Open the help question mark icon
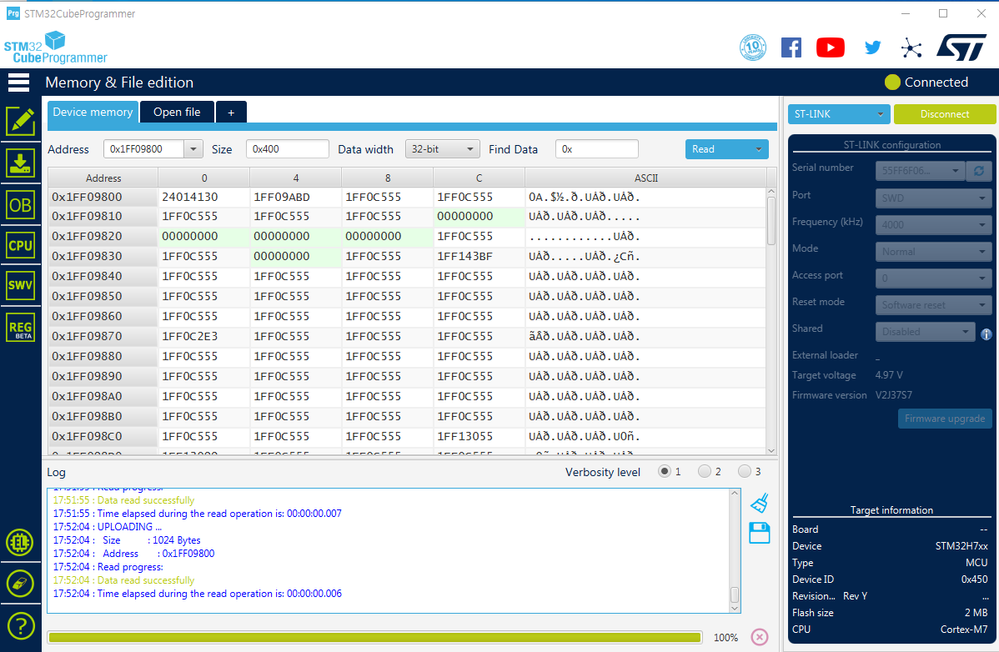Viewport: 999px width, 652px height. [x=20, y=626]
